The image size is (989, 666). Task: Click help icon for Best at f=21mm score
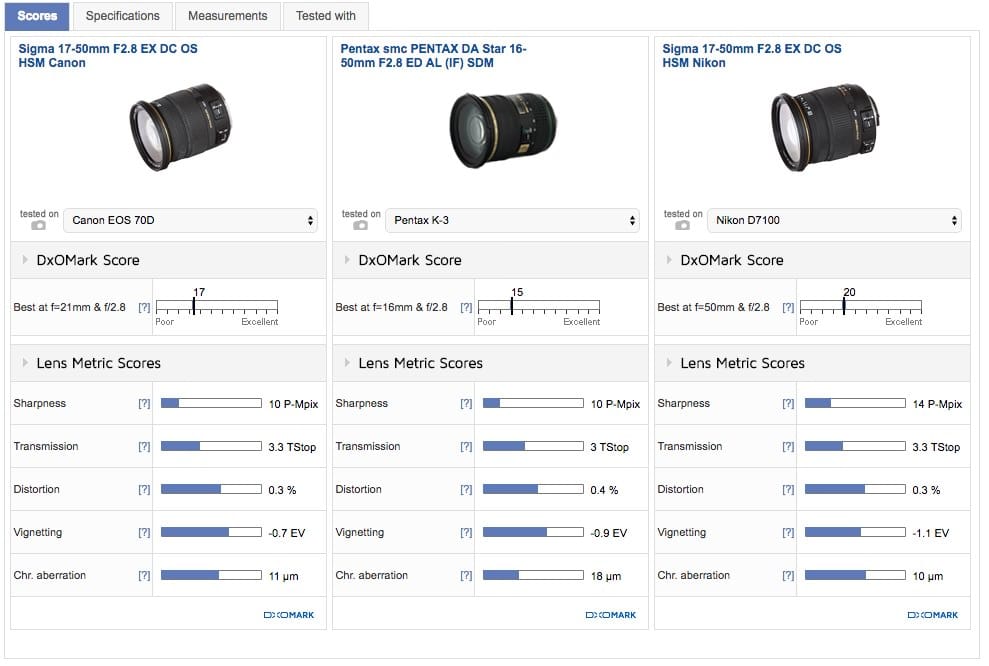(x=144, y=307)
